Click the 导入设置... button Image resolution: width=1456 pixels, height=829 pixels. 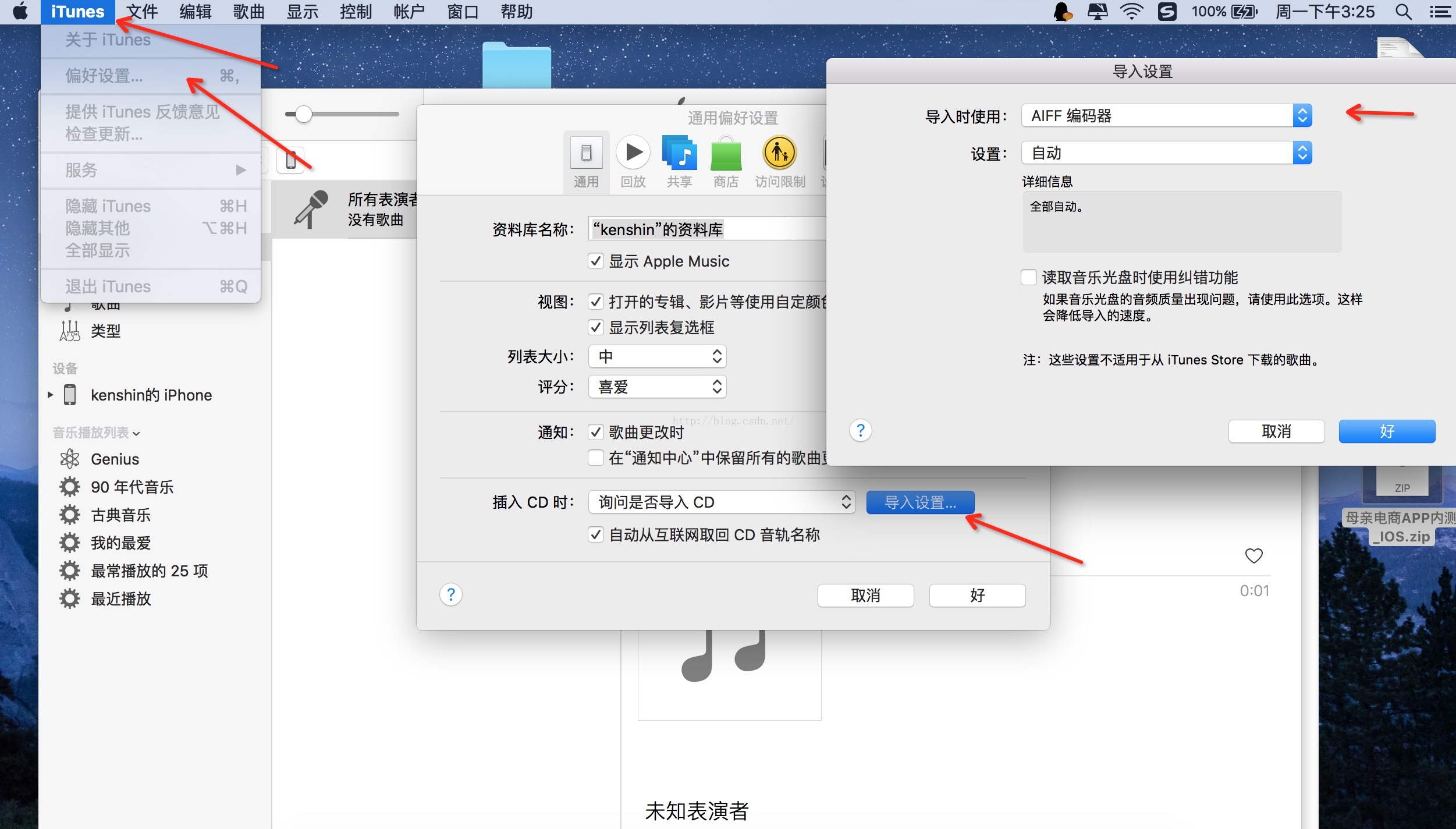pos(920,502)
